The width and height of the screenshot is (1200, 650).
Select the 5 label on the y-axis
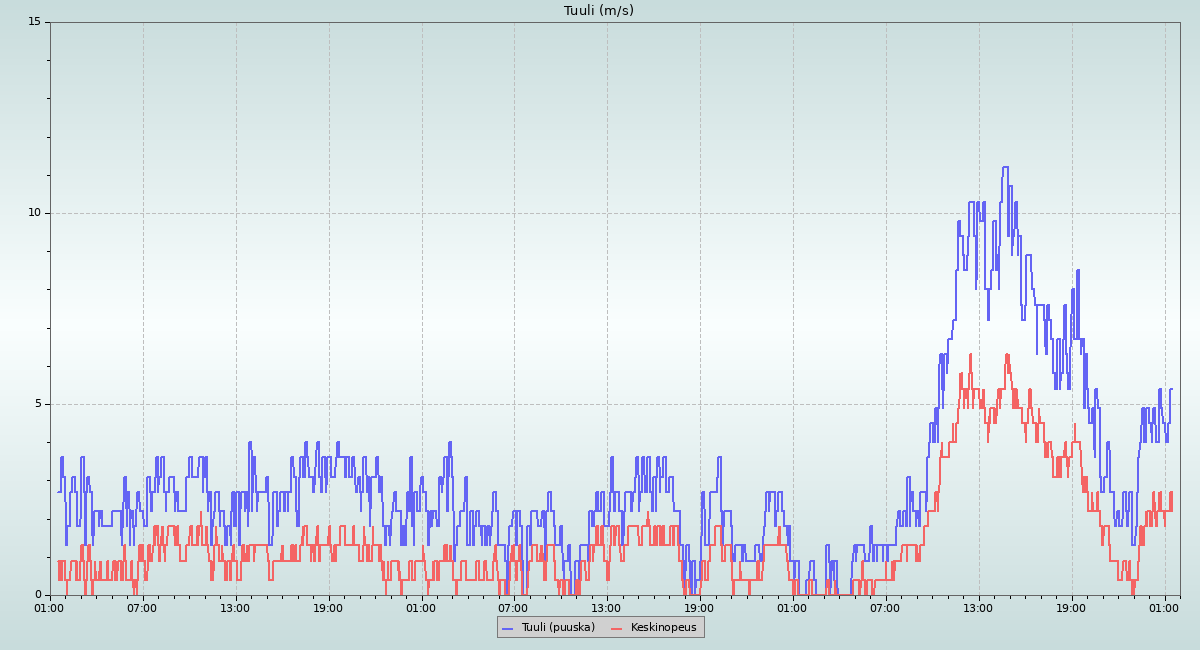pyautogui.click(x=37, y=404)
